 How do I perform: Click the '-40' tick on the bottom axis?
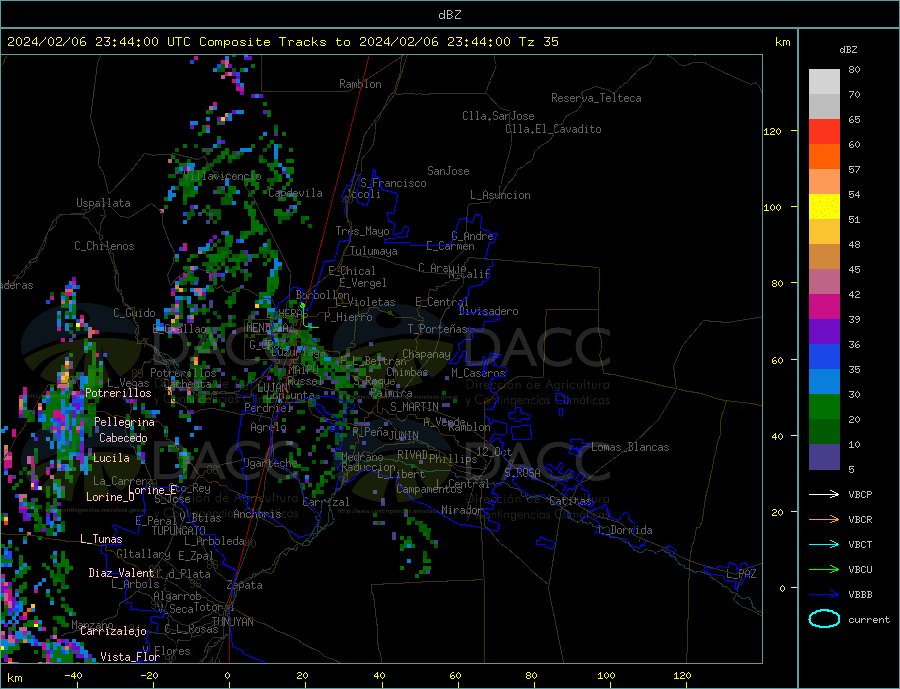(73, 676)
